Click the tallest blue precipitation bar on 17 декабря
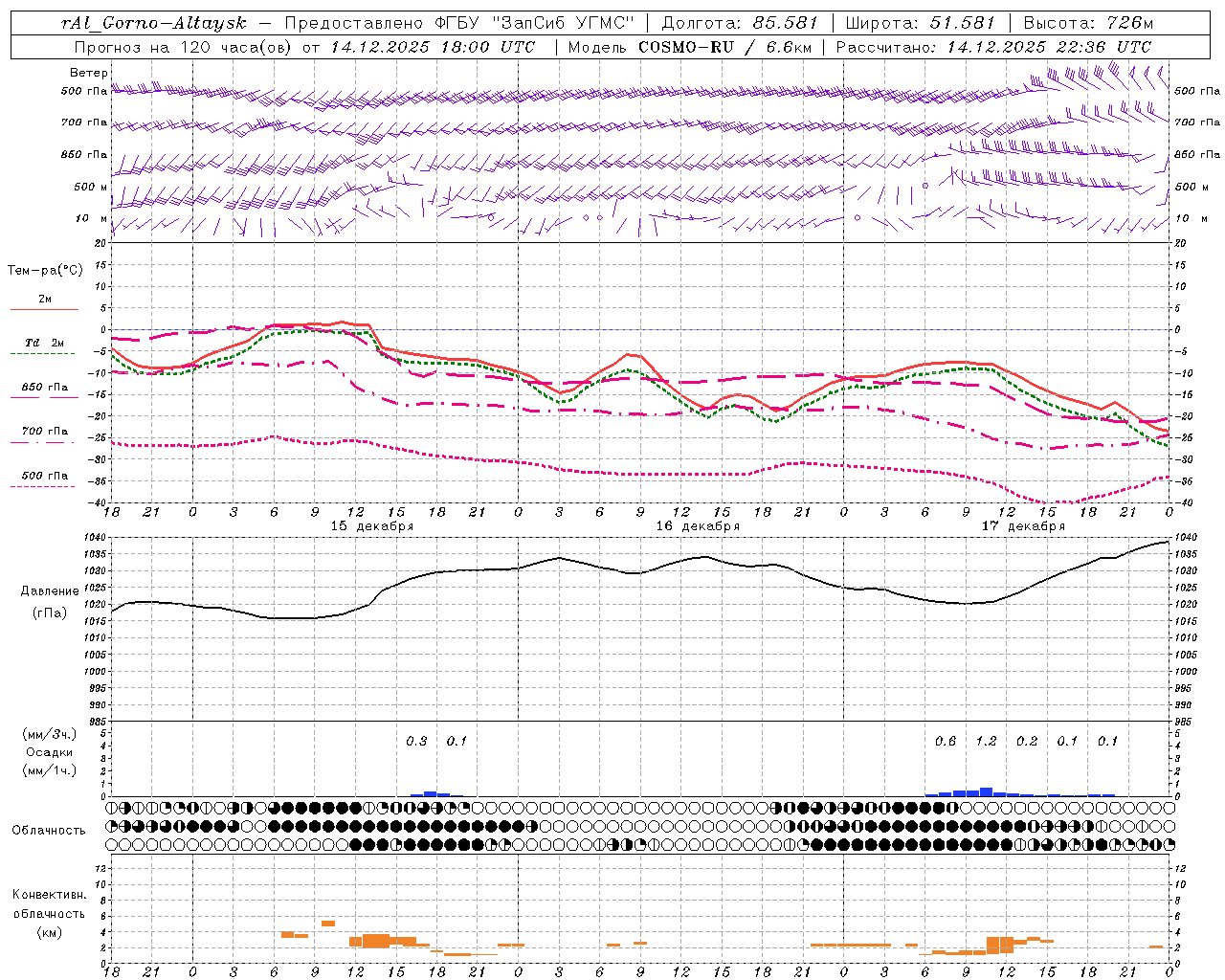 point(986,791)
